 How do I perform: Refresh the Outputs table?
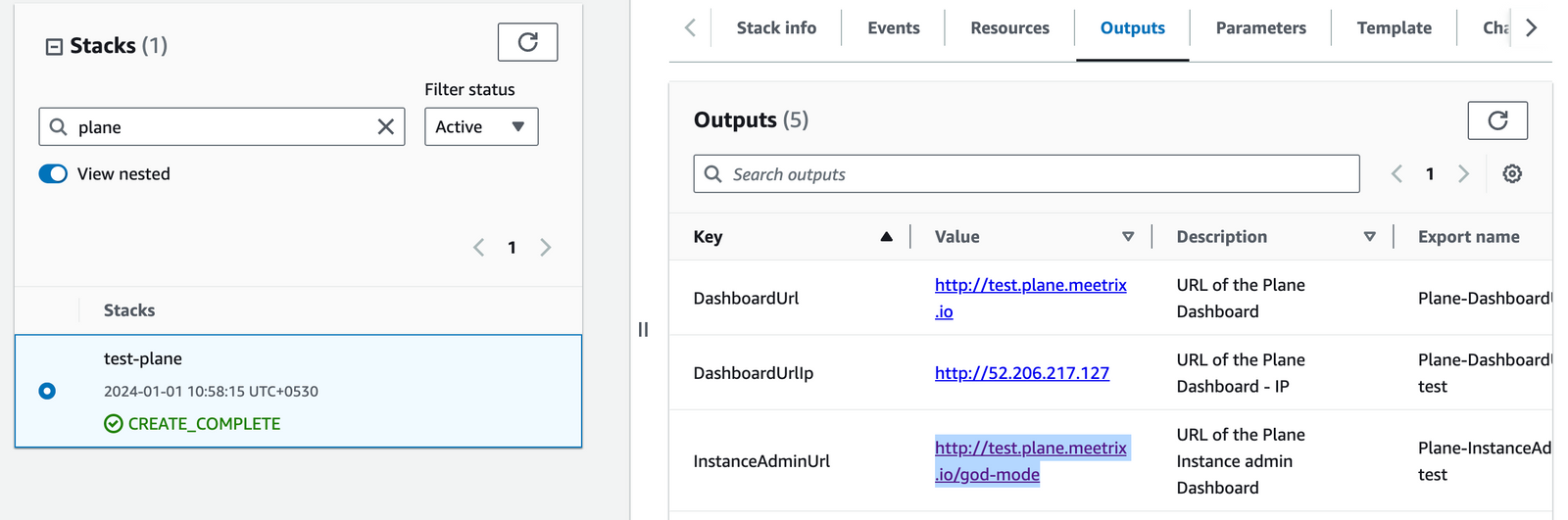click(x=1496, y=120)
